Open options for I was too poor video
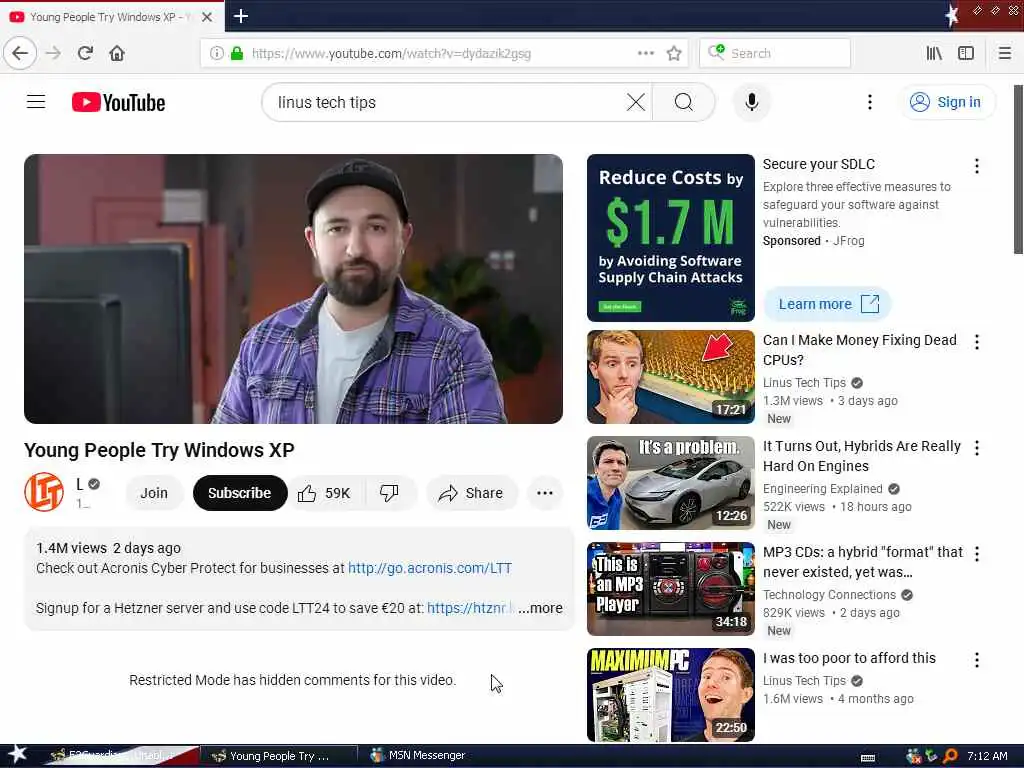1024x768 pixels. (976, 660)
